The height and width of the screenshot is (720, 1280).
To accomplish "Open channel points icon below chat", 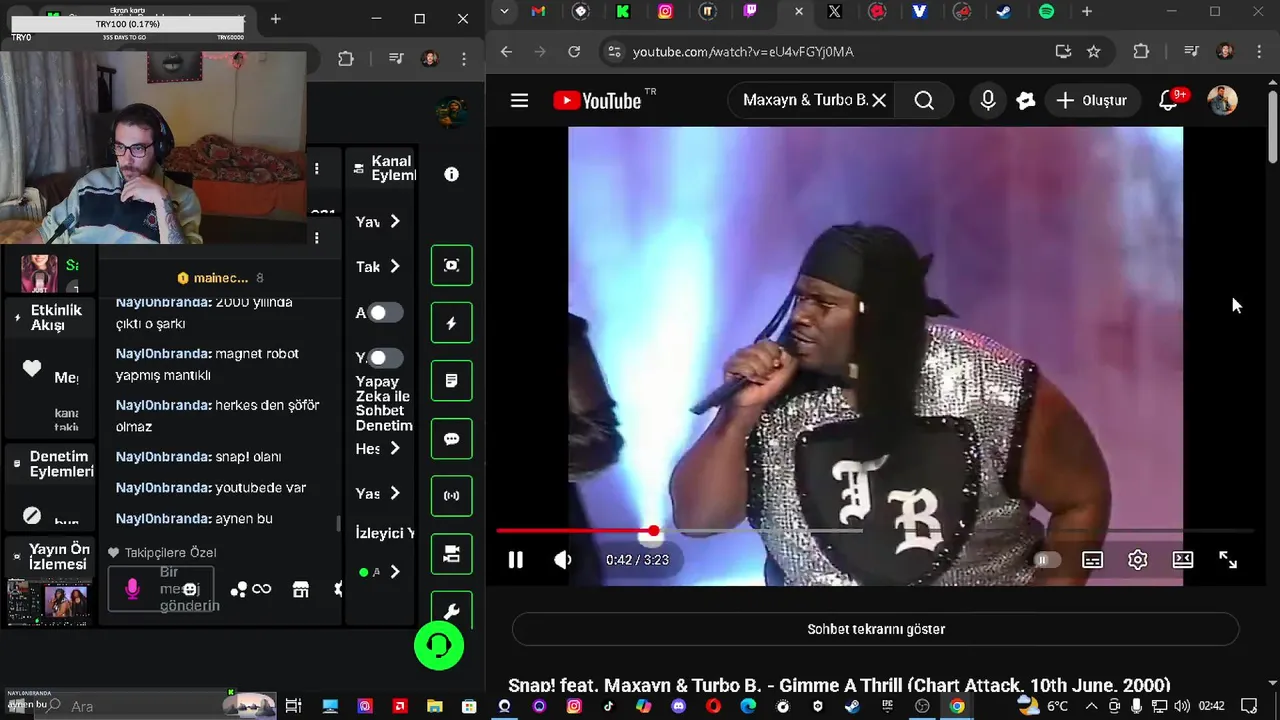I will [239, 590].
